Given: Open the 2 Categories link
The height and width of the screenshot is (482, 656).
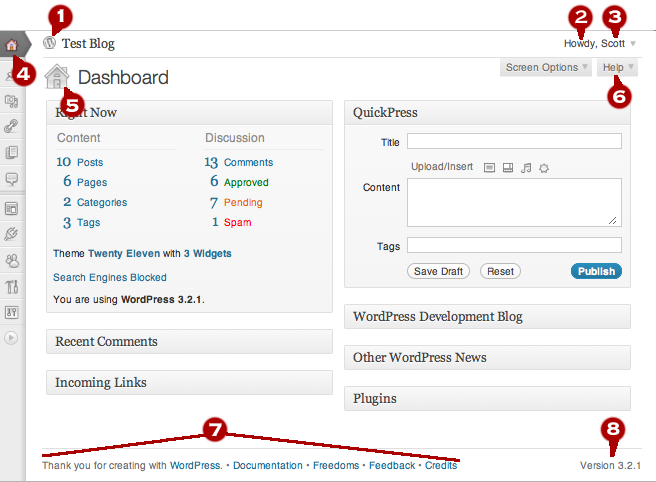Looking at the screenshot, I should (x=95, y=202).
